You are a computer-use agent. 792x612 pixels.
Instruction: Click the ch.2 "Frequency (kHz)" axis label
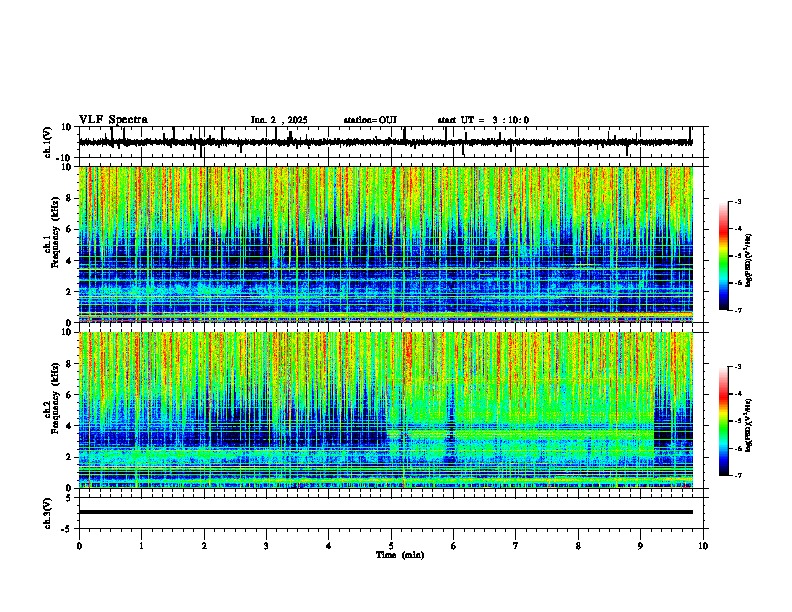pyautogui.click(x=55, y=398)
